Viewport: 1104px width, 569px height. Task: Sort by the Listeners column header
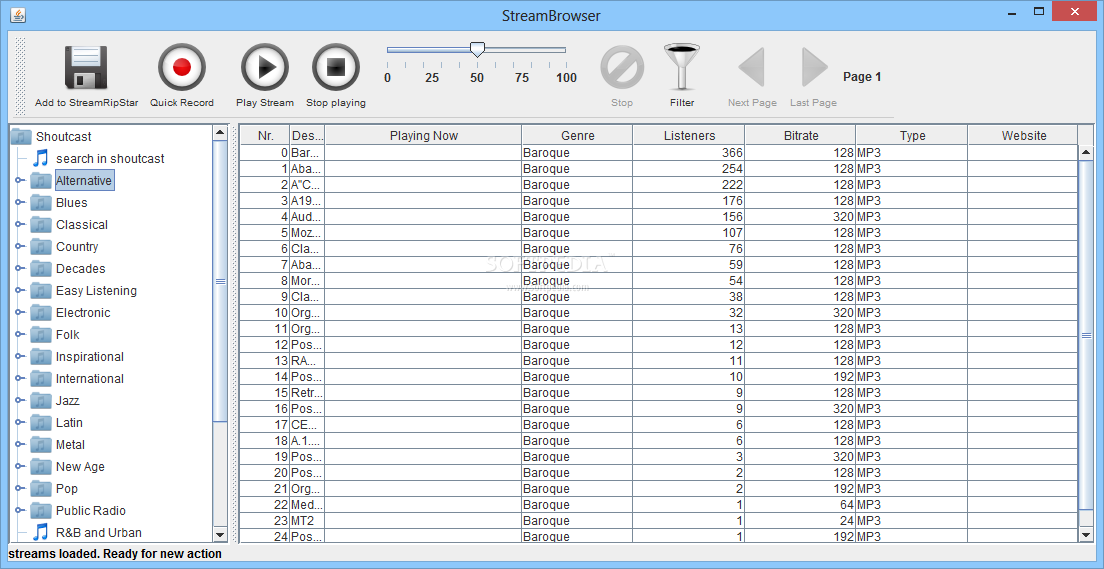pyautogui.click(x=689, y=136)
